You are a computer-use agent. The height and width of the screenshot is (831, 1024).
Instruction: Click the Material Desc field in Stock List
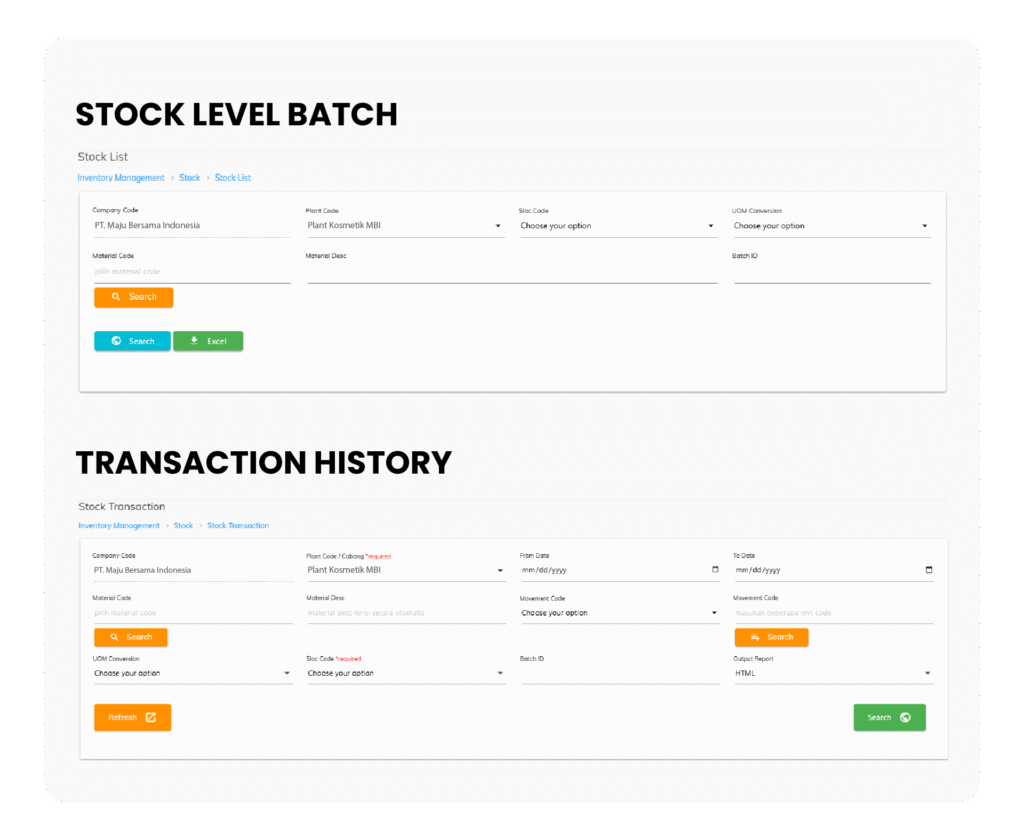pos(511,273)
